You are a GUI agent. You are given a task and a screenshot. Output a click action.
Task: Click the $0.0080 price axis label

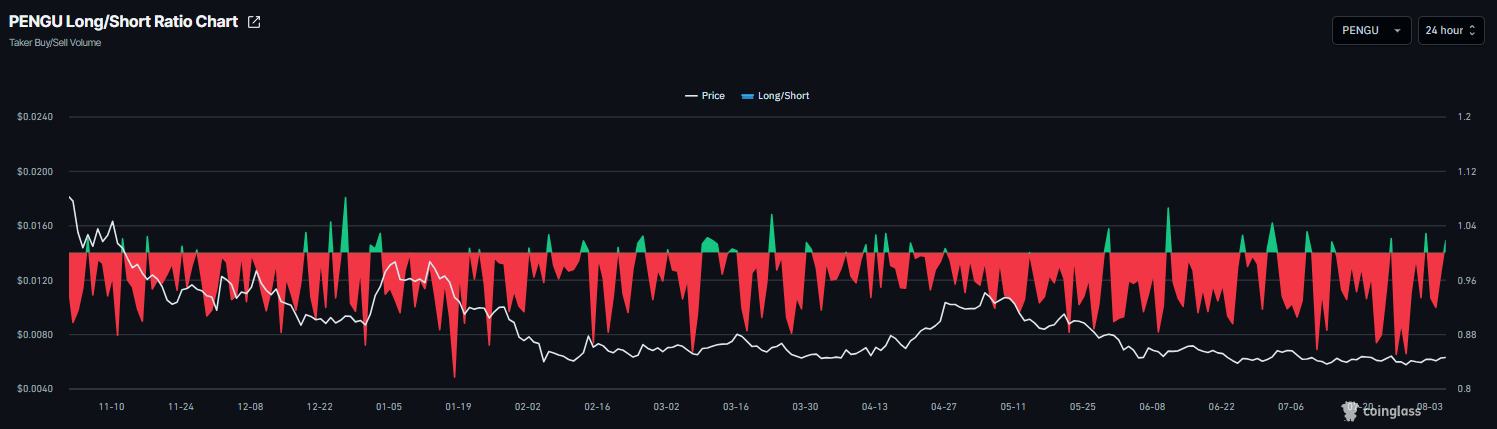tap(35, 334)
